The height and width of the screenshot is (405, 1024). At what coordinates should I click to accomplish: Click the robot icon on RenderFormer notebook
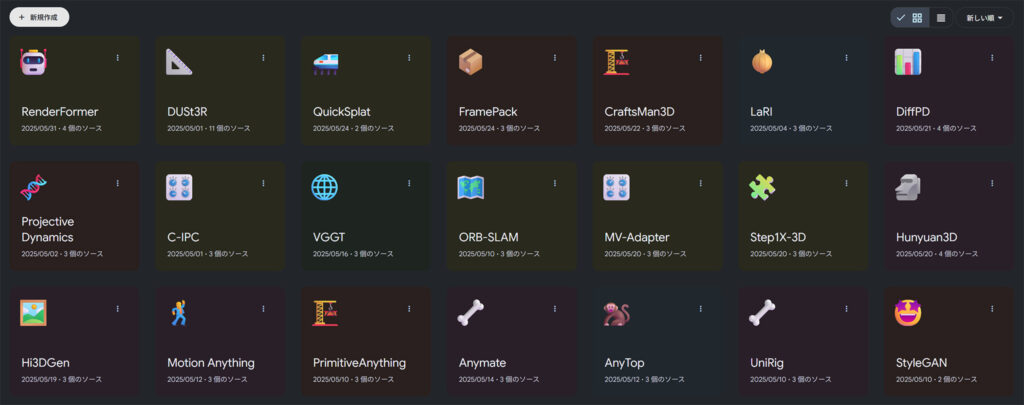(x=33, y=62)
